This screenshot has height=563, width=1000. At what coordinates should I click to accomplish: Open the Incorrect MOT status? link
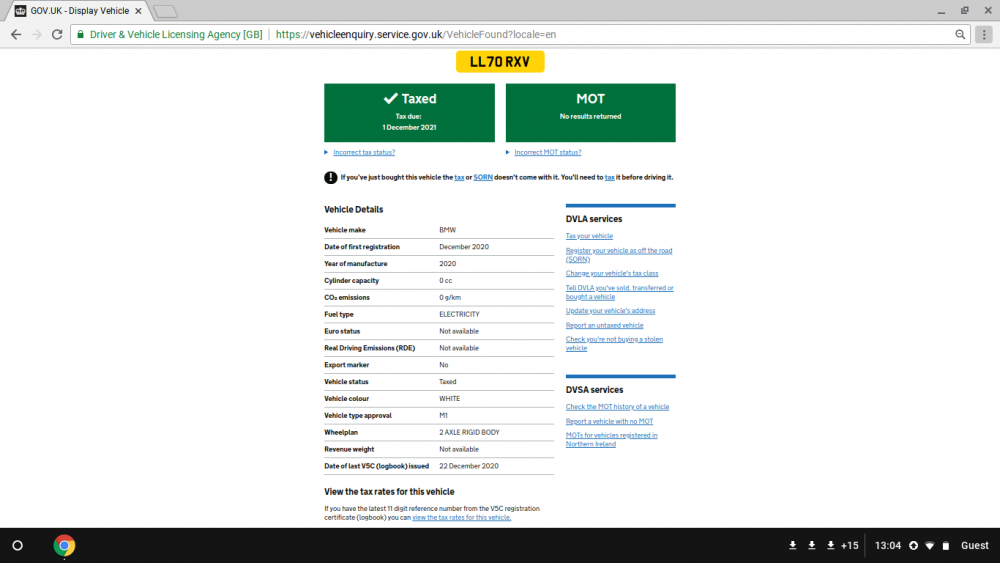(x=547, y=152)
